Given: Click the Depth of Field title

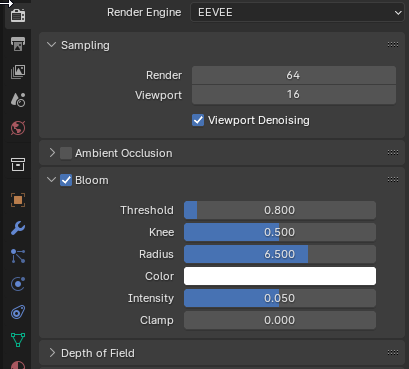Looking at the screenshot, I should (x=98, y=353).
